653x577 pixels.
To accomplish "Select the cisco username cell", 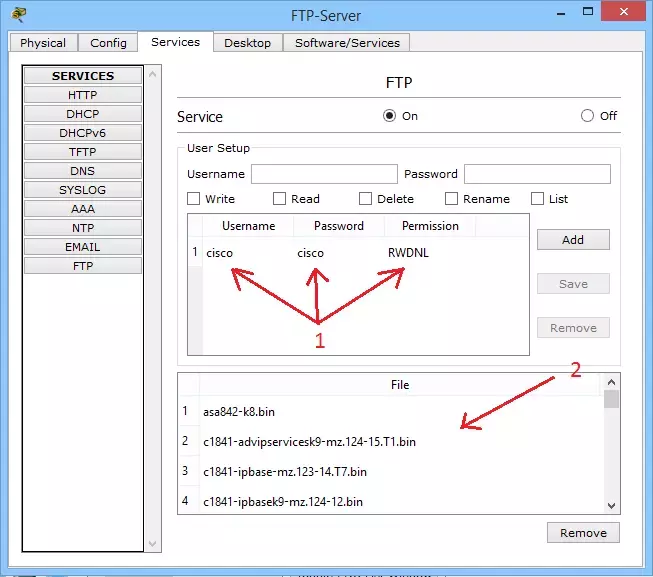I will tap(248, 253).
